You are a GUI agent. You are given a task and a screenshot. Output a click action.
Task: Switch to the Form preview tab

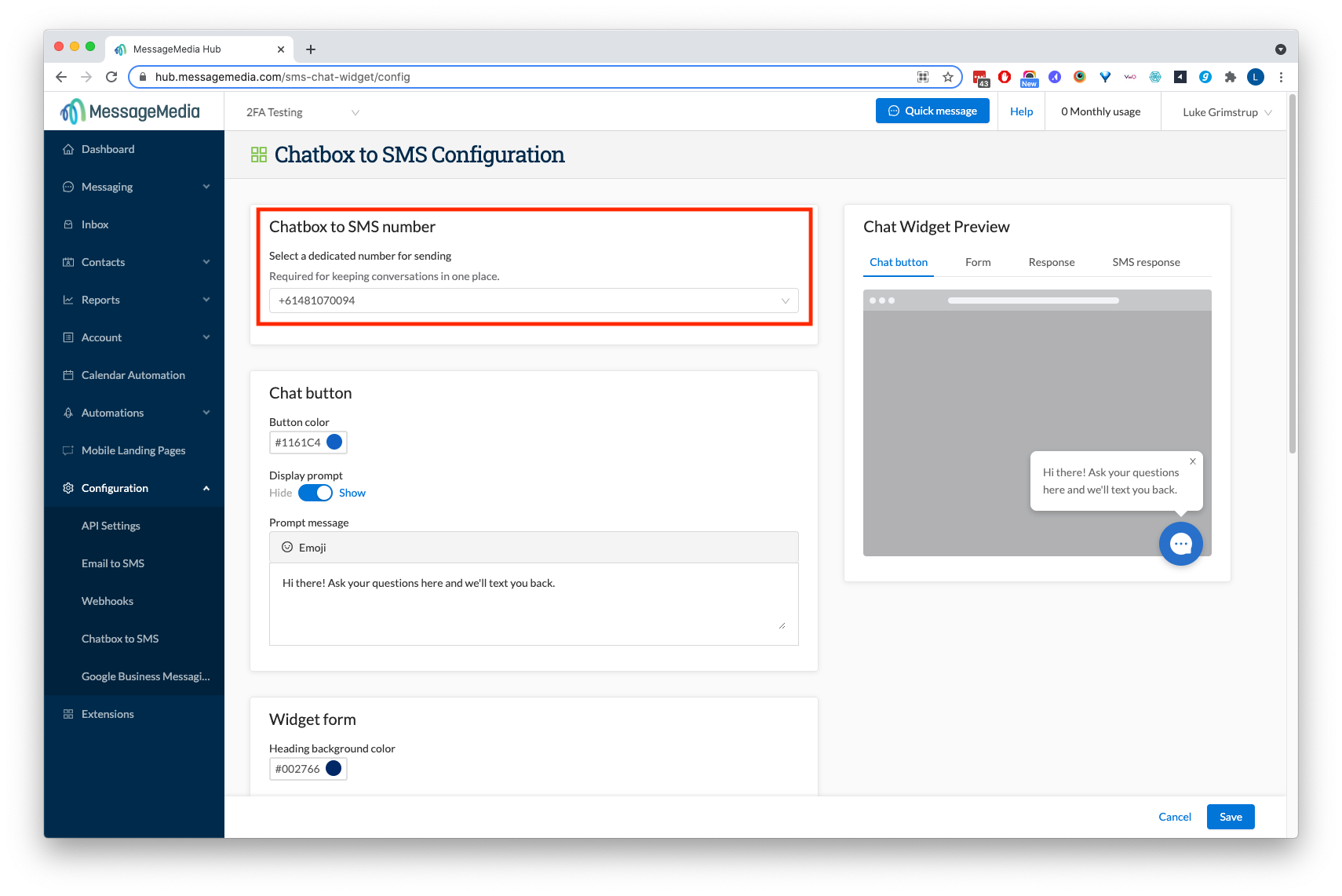(977, 262)
